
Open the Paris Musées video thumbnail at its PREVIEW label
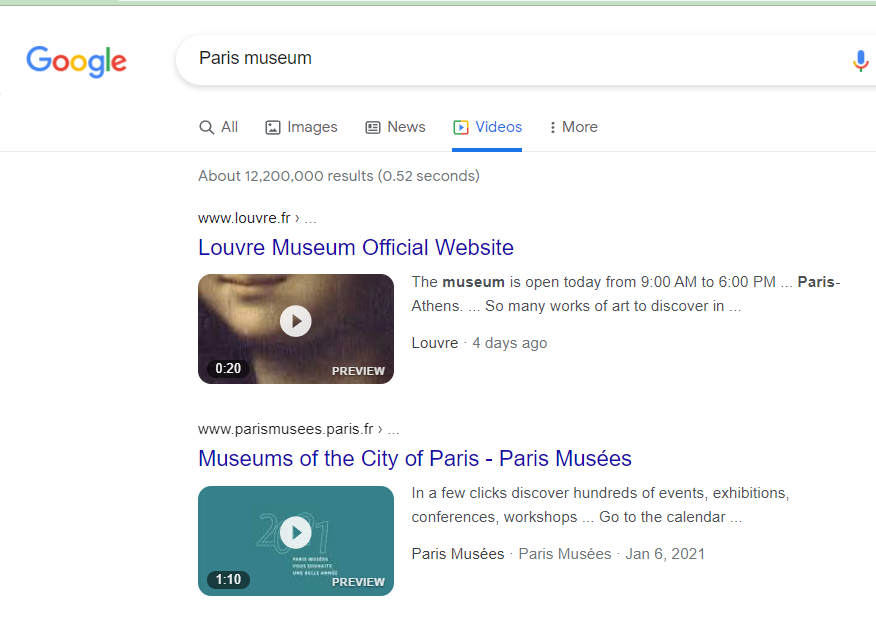coord(358,582)
